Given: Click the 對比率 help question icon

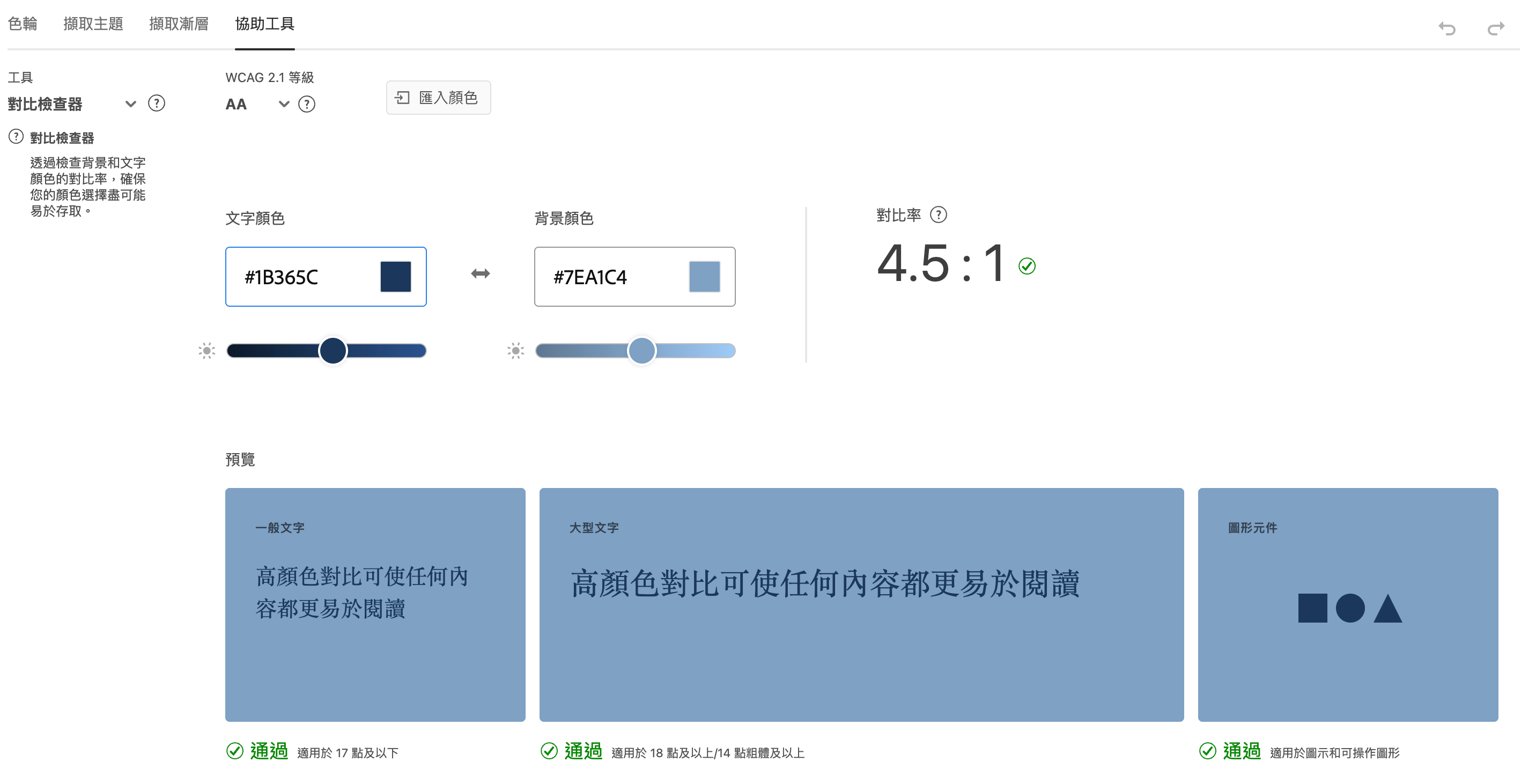Looking at the screenshot, I should [x=938, y=215].
